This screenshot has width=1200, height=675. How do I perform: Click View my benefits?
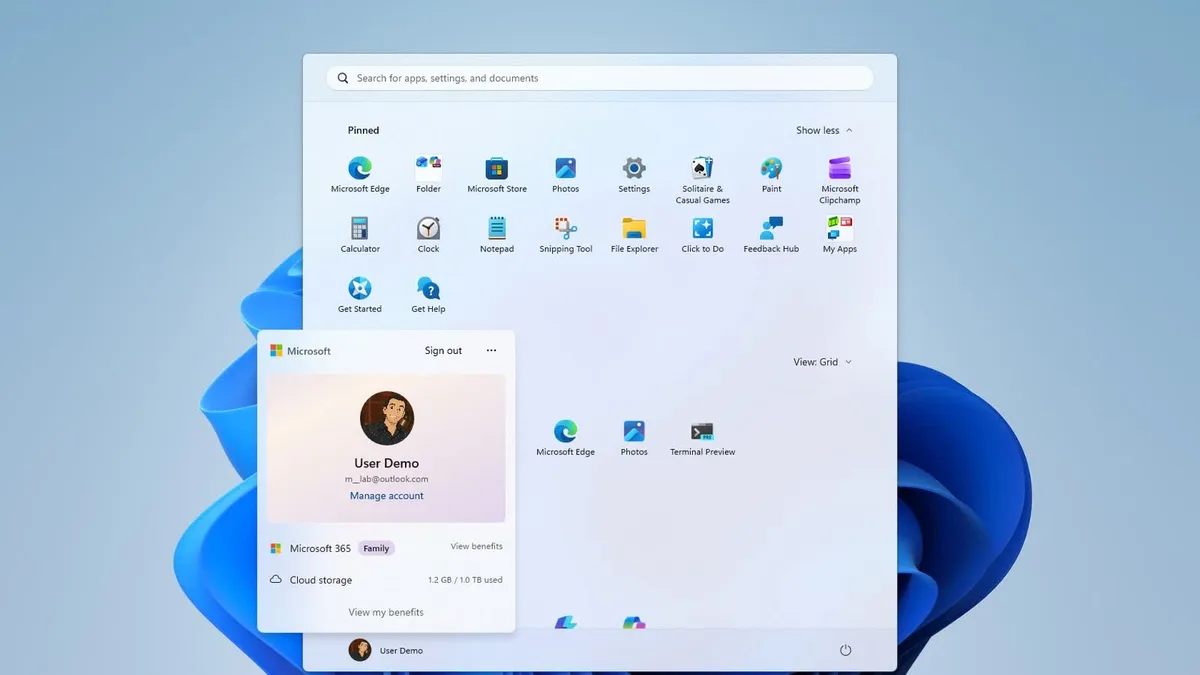(x=386, y=612)
